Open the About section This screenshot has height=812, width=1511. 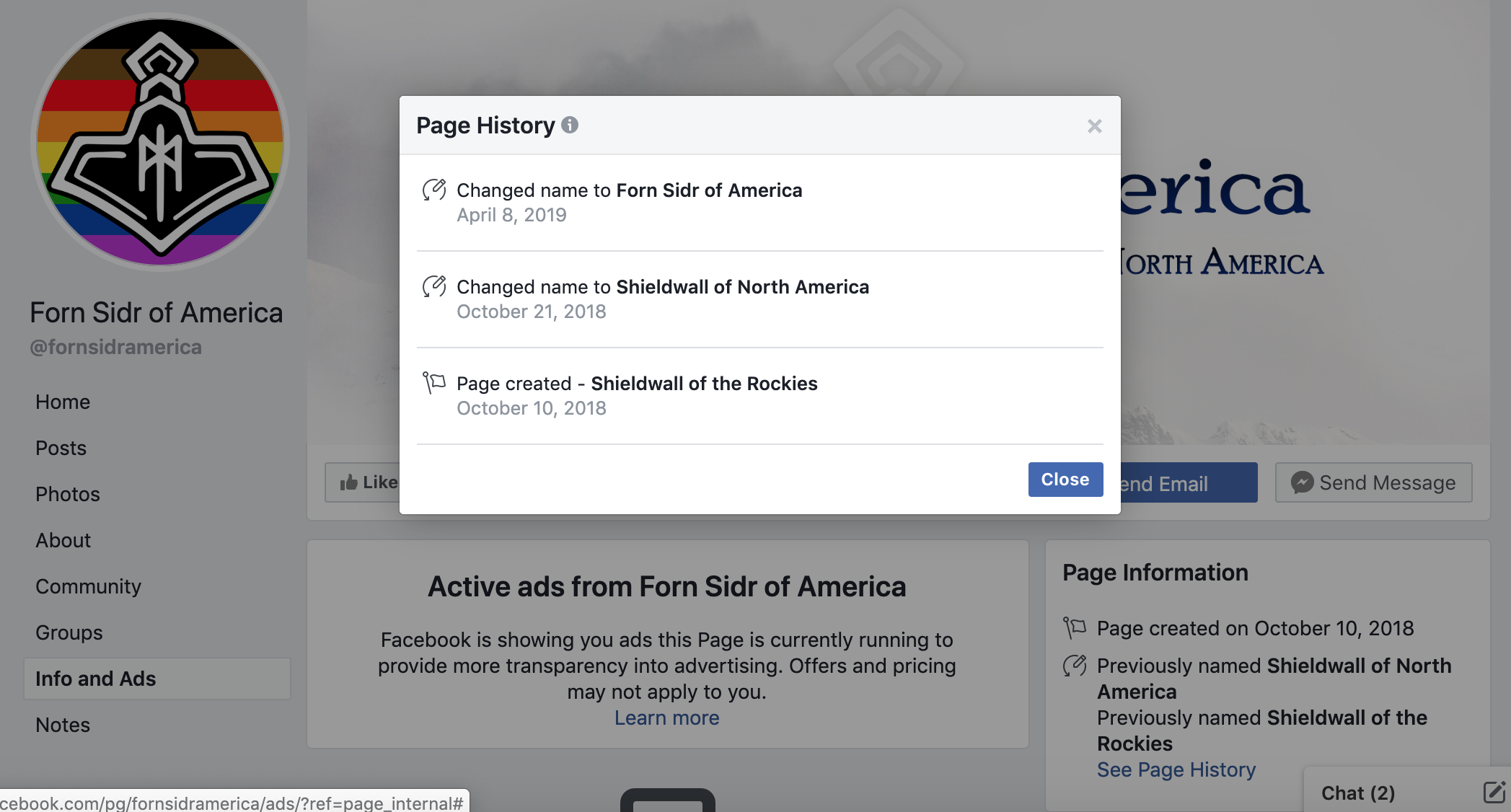[63, 540]
